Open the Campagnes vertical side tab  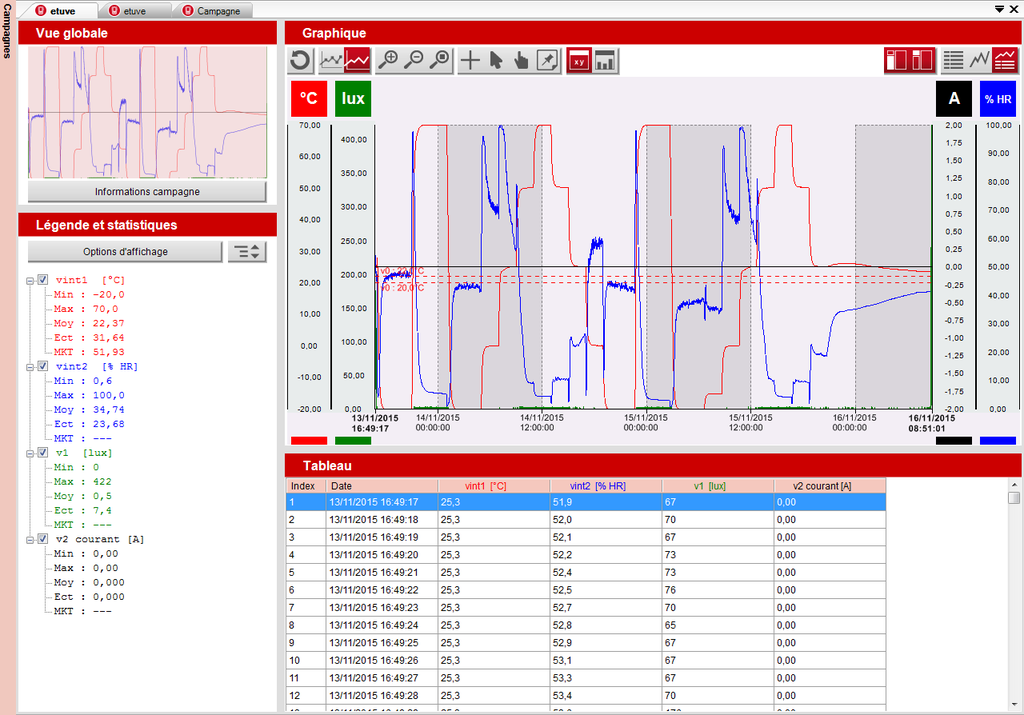(x=7, y=31)
